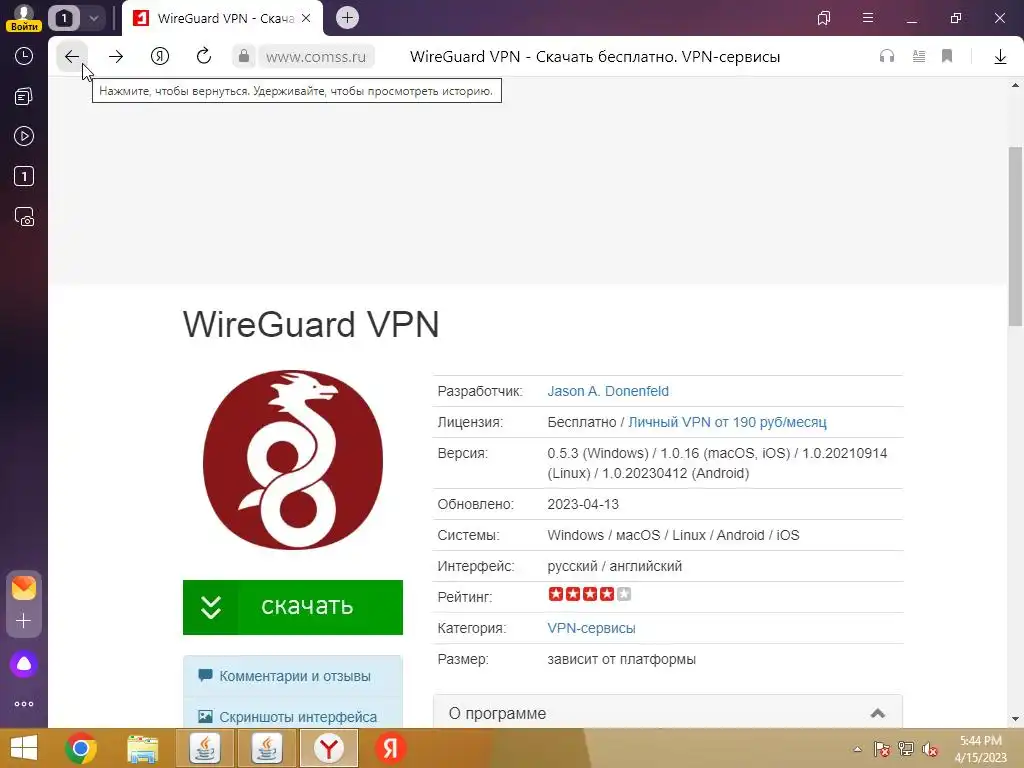Viewport: 1024px width, 768px height.
Task: Click the text русский / английский
Action: click(x=615, y=566)
